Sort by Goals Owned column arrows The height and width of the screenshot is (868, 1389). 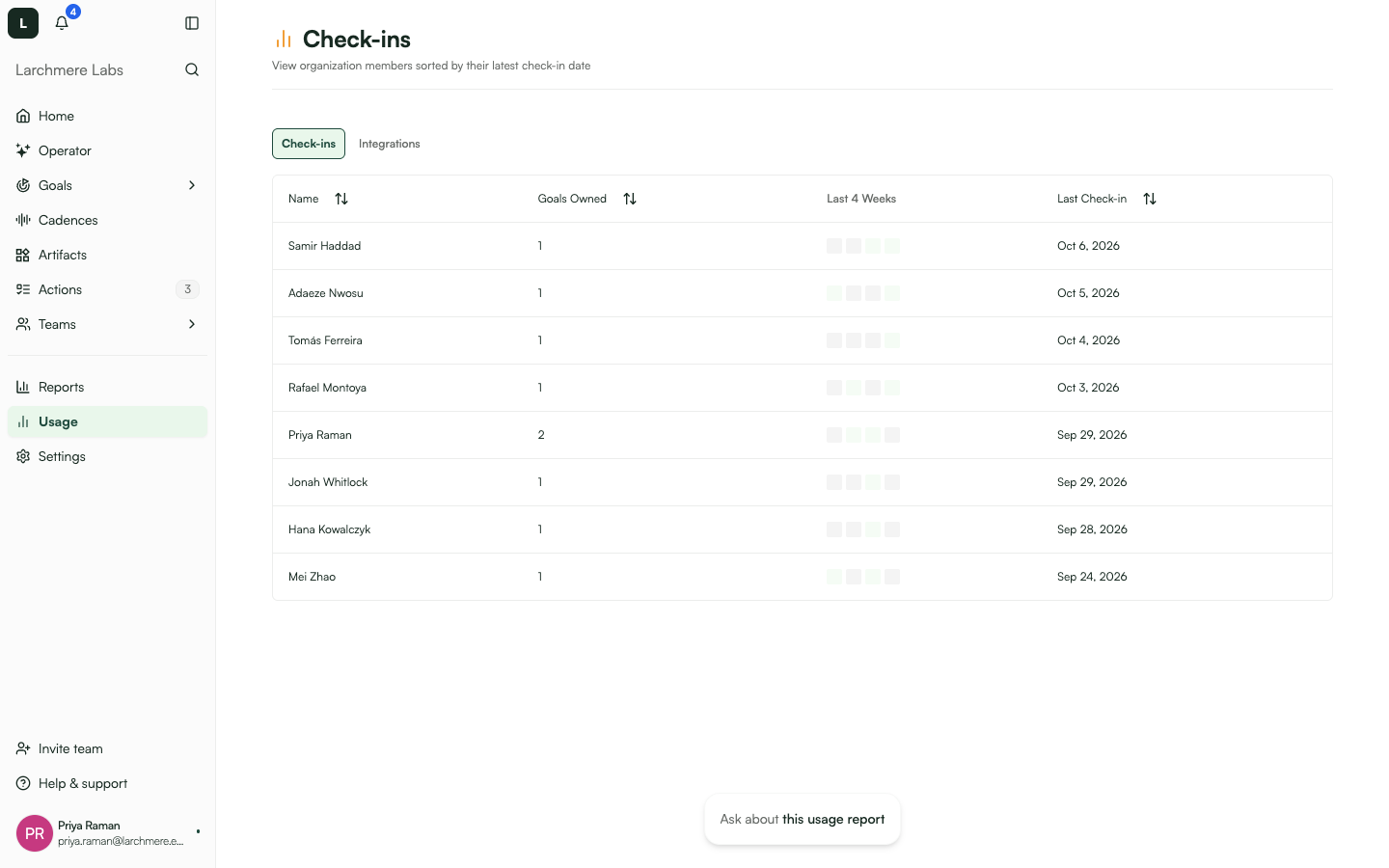(x=630, y=199)
